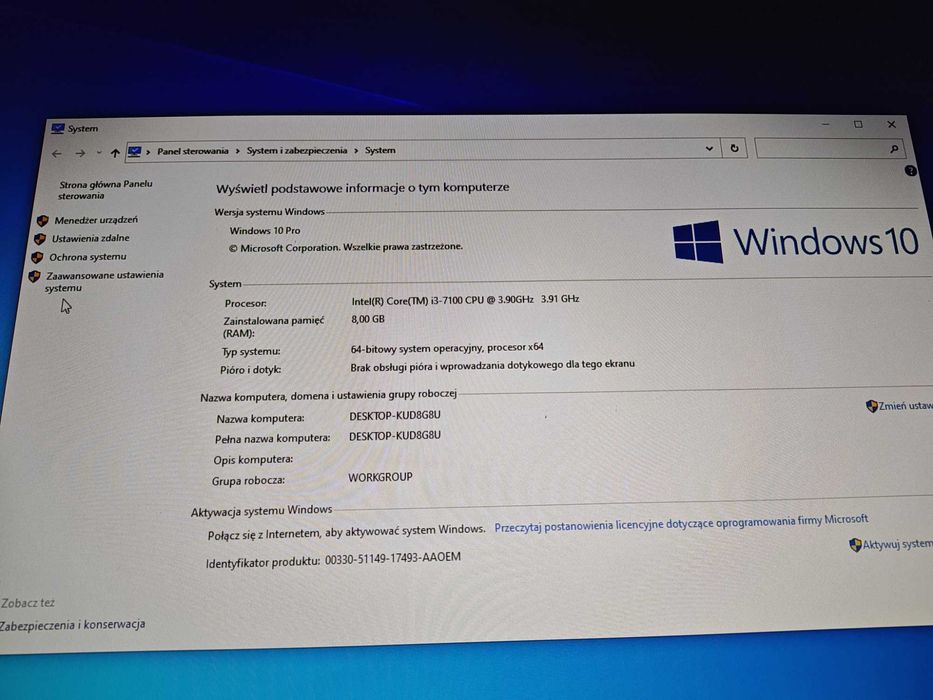Open Menedżer urządzeń

pos(96,220)
